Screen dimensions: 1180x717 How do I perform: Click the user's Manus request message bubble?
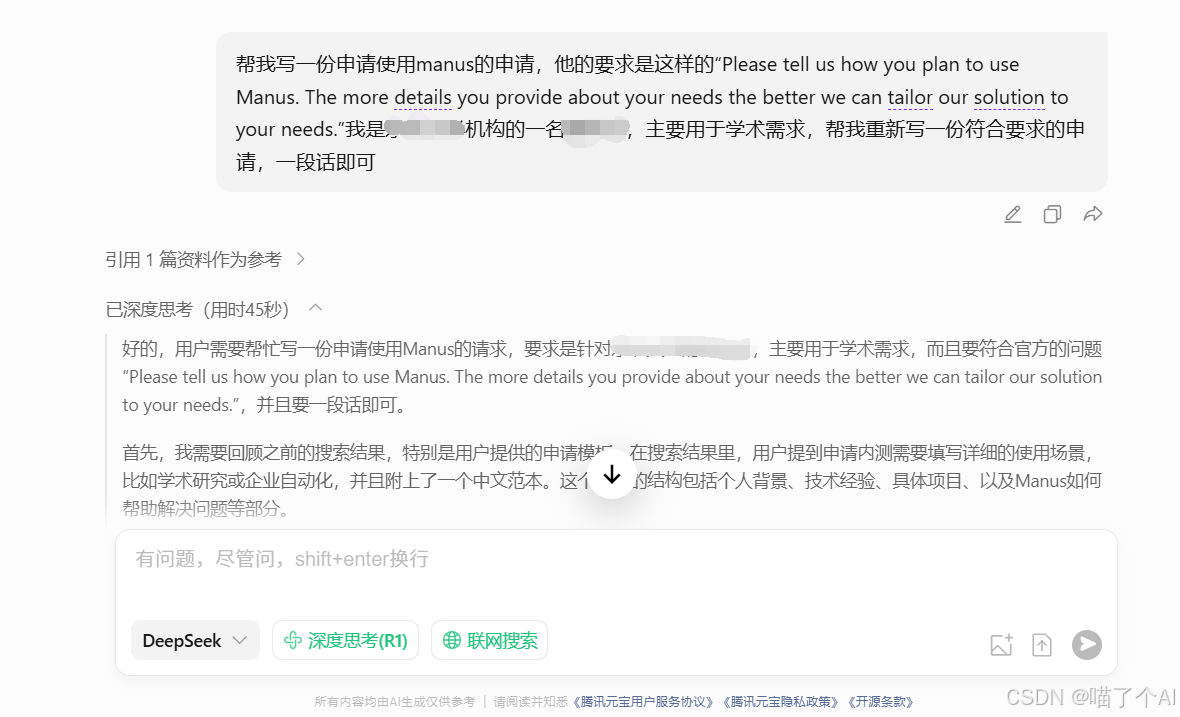[x=661, y=112]
